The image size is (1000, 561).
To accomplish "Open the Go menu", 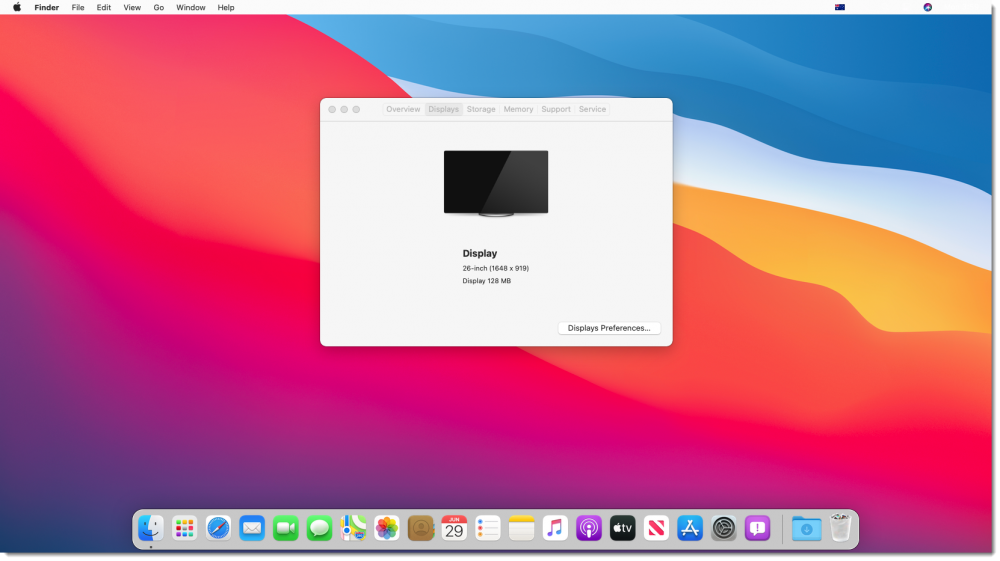I will 159,8.
